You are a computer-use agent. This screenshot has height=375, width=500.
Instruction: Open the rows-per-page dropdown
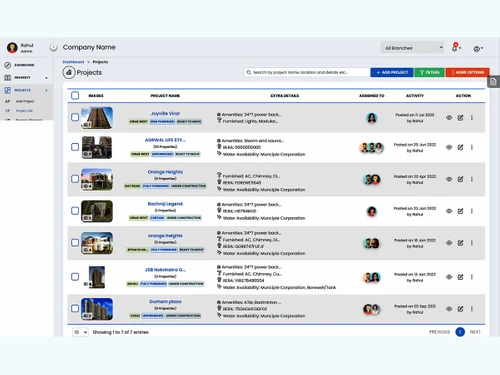[80, 332]
